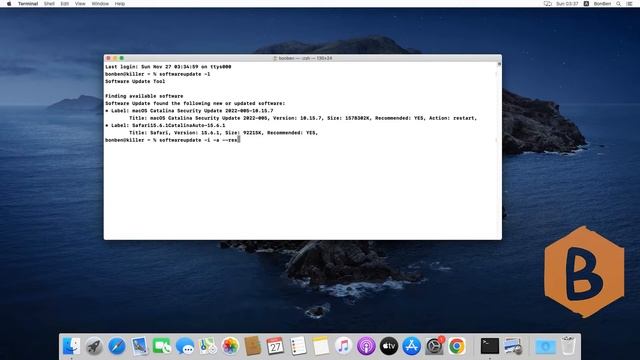Minimize the Terminal window with yellow button
Viewport: 640px width, 360px height.
115,58
